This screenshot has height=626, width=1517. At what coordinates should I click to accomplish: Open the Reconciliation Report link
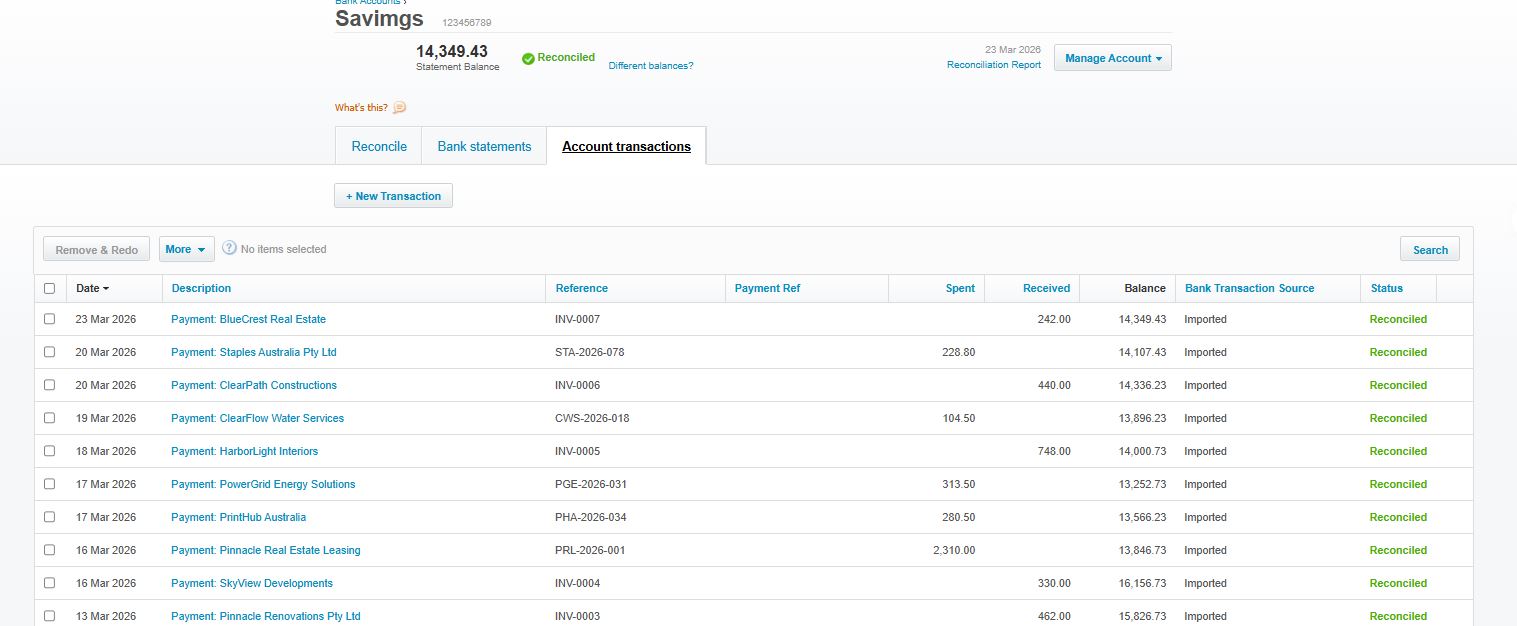click(x=994, y=65)
